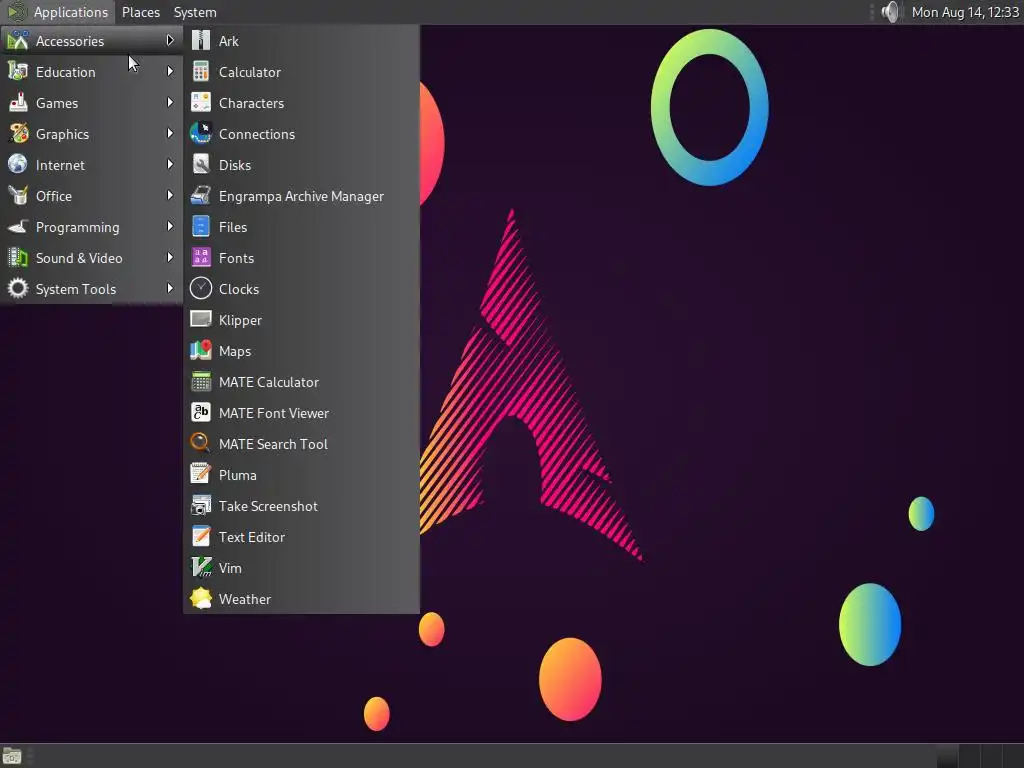Screen dimensions: 1024x768
Task: Click the volume speaker icon in panel
Action: [890, 12]
